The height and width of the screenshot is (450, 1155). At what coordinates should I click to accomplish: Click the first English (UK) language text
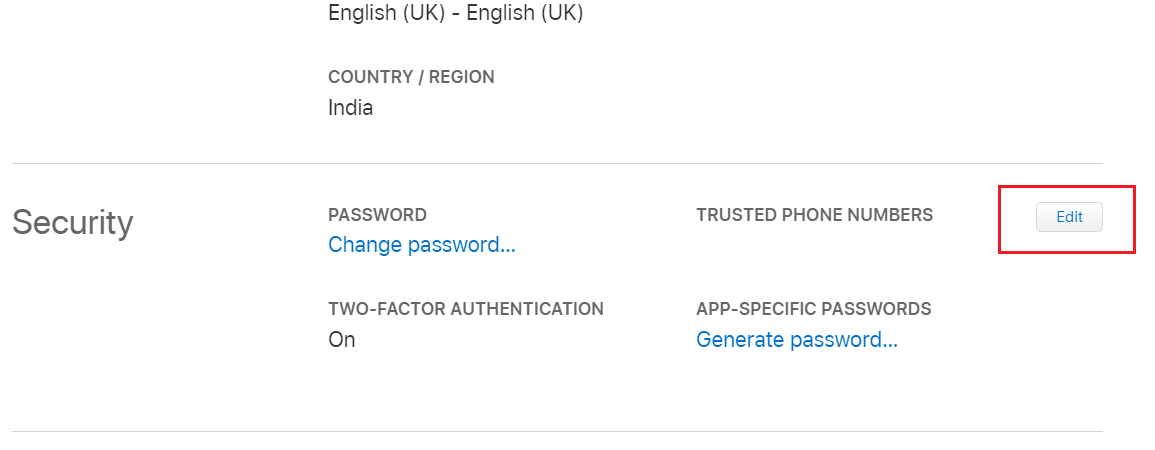coord(383,13)
